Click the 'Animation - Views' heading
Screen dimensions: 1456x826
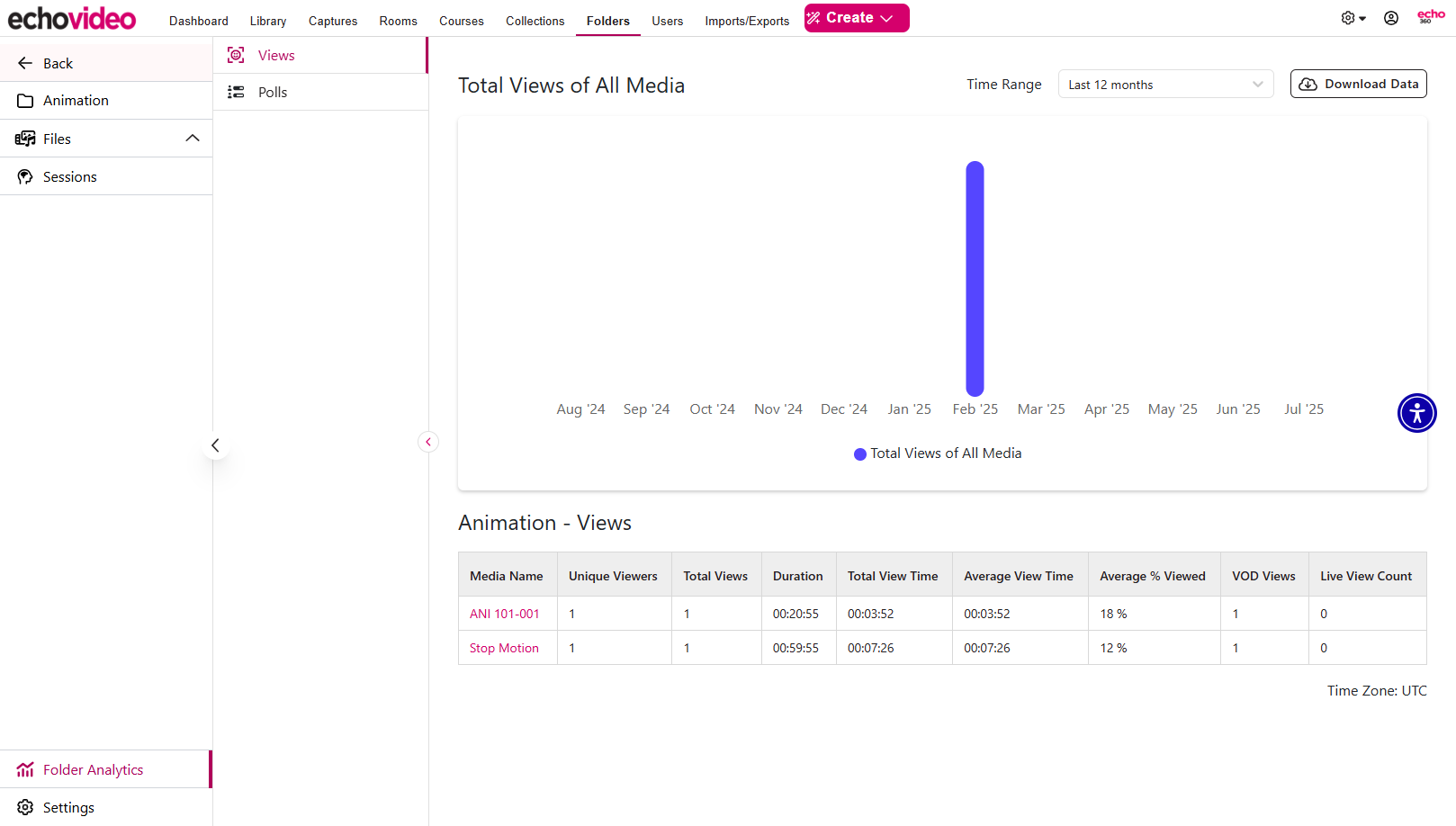[x=544, y=523]
